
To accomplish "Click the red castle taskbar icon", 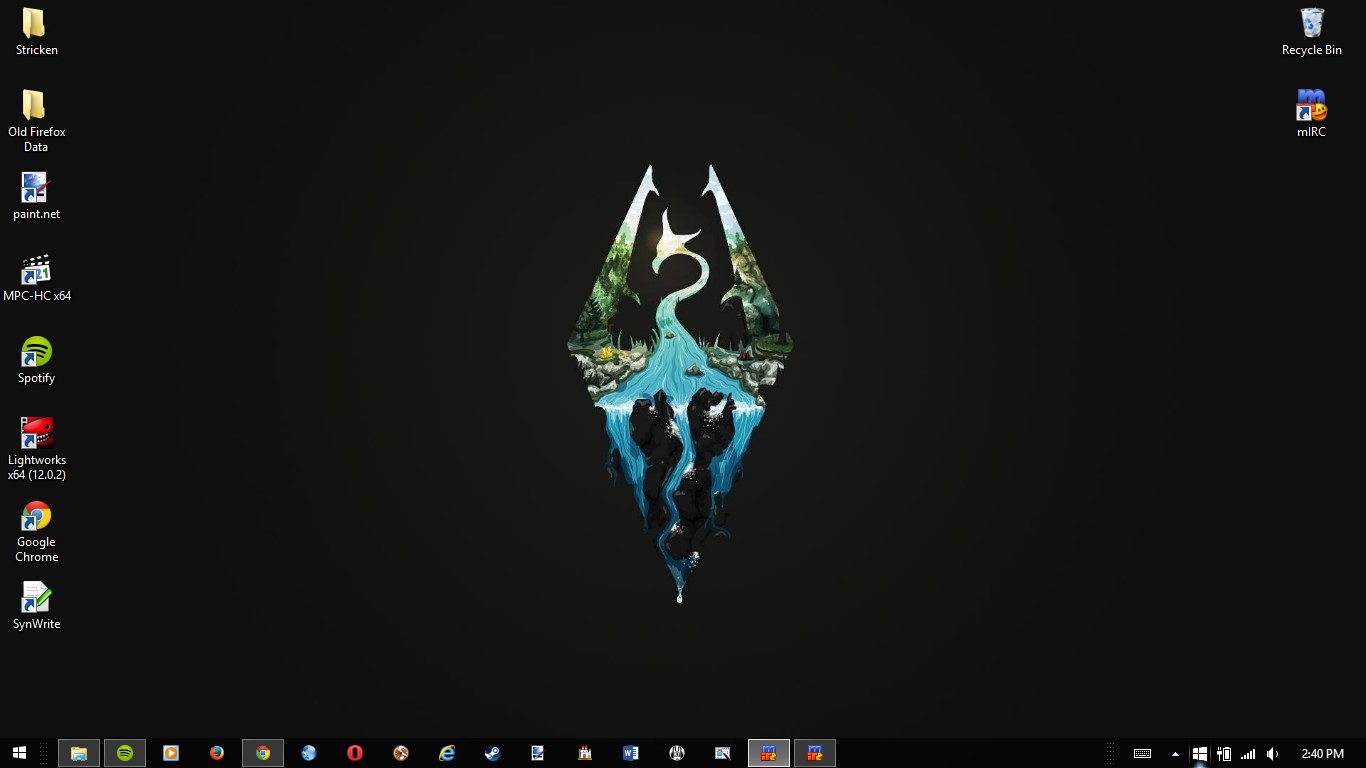I will coord(585,753).
